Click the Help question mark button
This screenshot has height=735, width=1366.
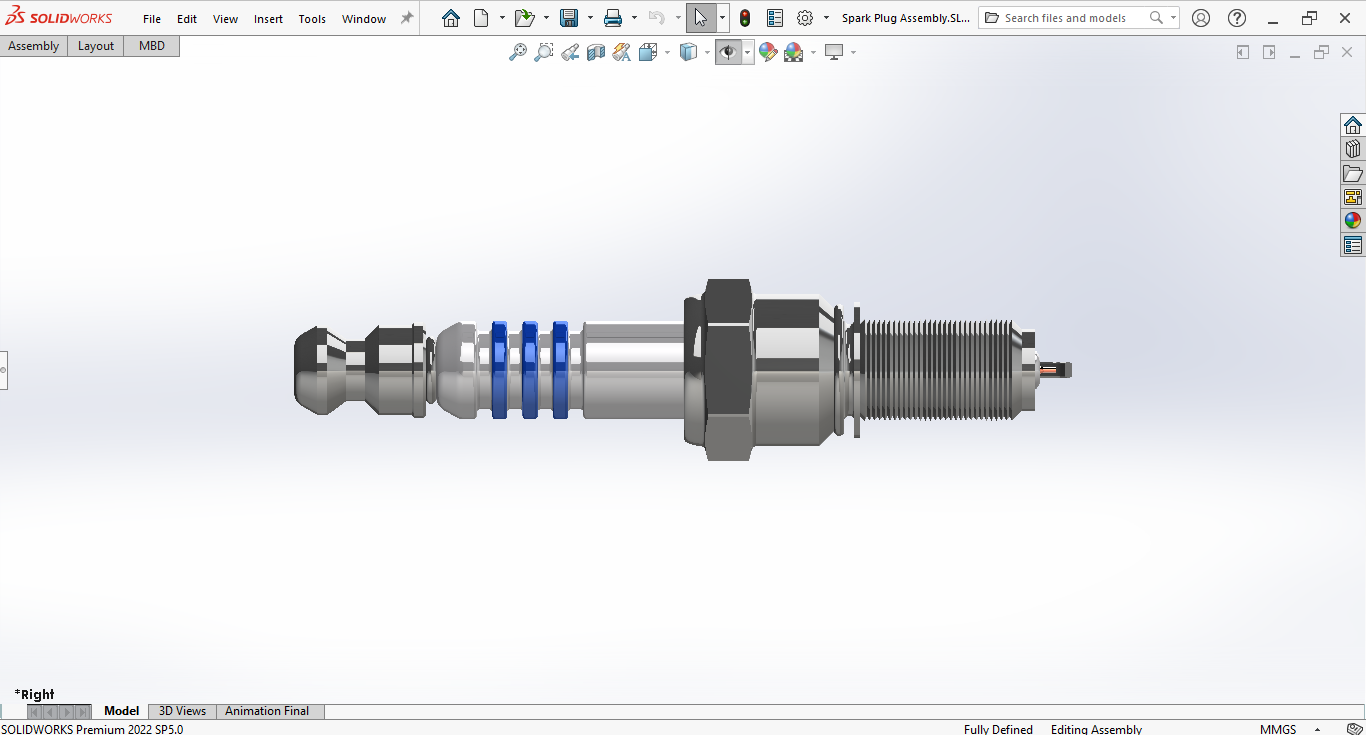tap(1237, 18)
